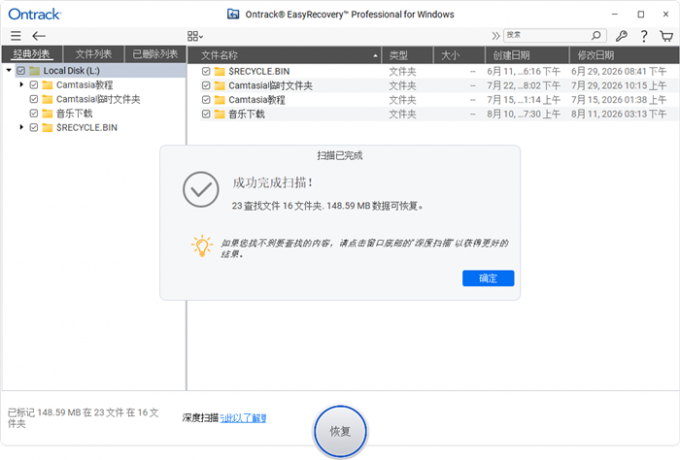This screenshot has width=680, height=460.
Task: Click modified date 8月 11, 2026 03:13 下午
Action: [619, 114]
